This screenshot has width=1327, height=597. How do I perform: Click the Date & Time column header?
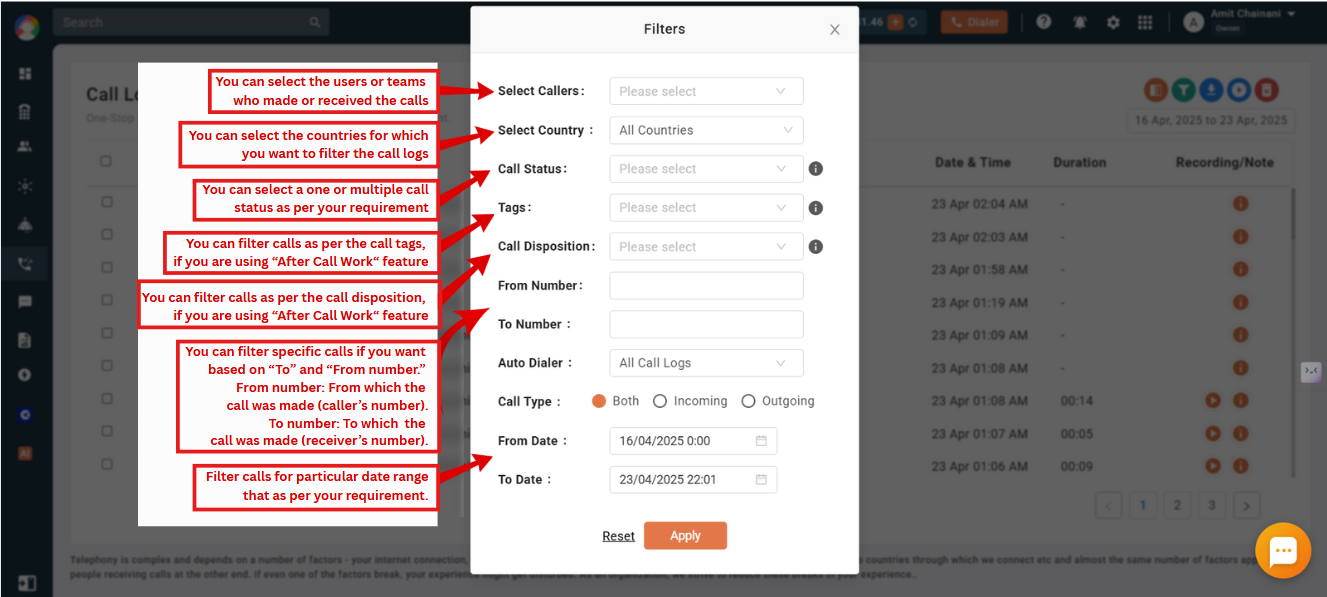tap(972, 162)
